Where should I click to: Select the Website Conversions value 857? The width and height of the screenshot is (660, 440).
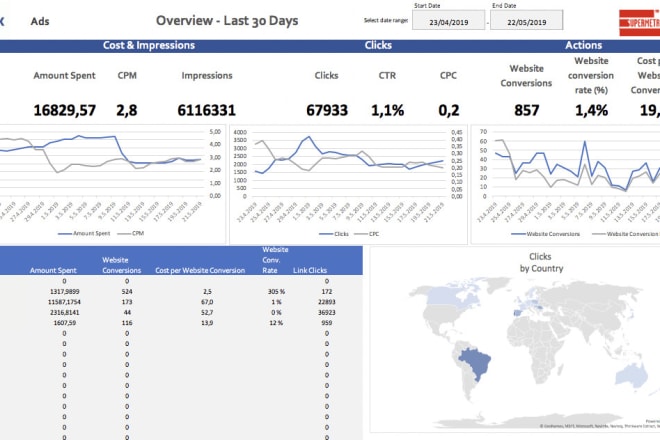526,110
